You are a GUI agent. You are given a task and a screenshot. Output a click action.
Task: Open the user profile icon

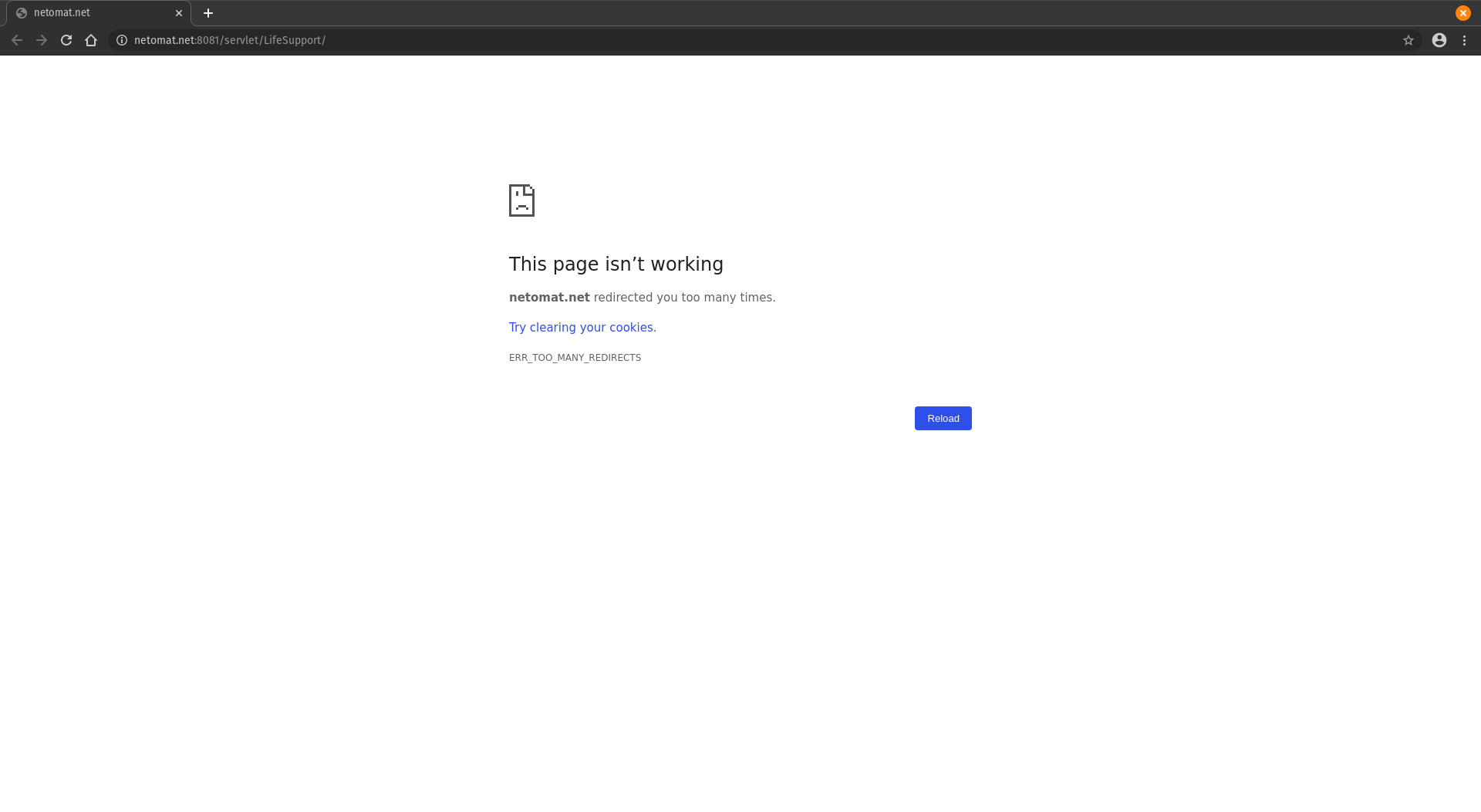(x=1439, y=40)
